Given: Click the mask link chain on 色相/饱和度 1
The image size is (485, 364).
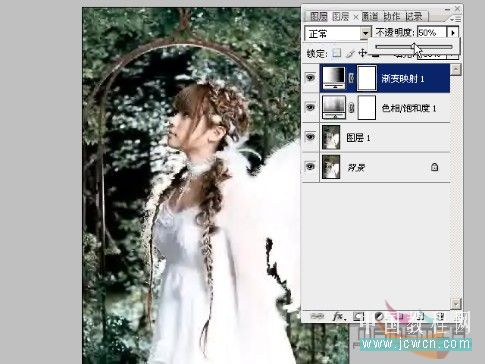Looking at the screenshot, I should click(351, 108).
